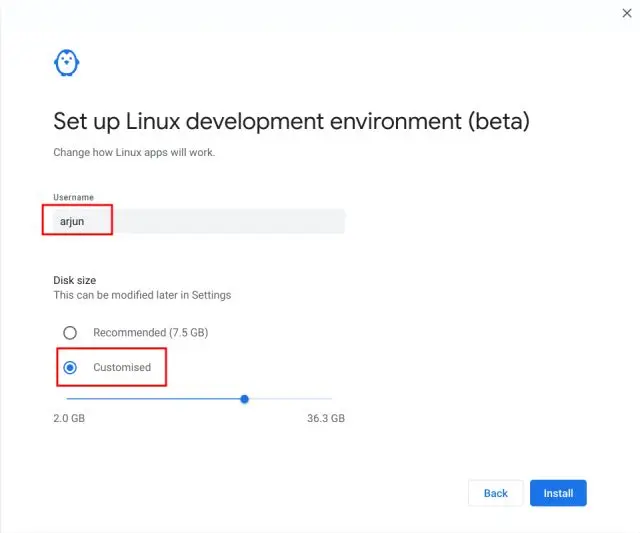Click the 2.0 GB minimum size label
Viewport: 640px width, 533px height.
69,418
